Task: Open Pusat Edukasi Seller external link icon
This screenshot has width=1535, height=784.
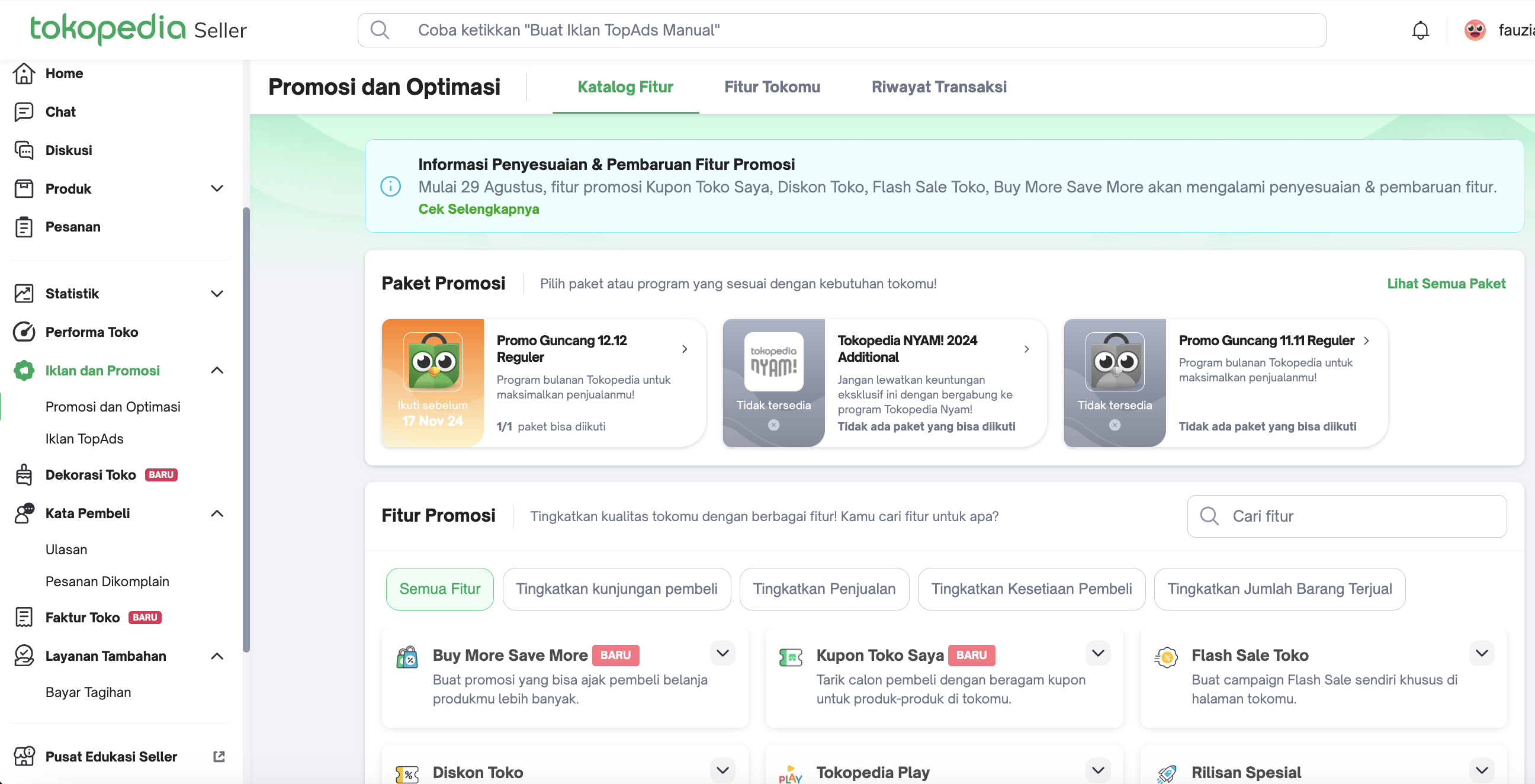Action: (219, 757)
